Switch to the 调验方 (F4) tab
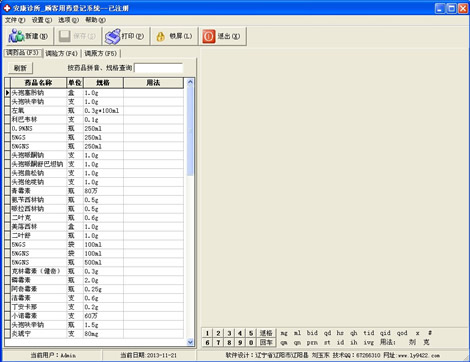Image resolution: width=470 pixels, height=362 pixels. 61,53
